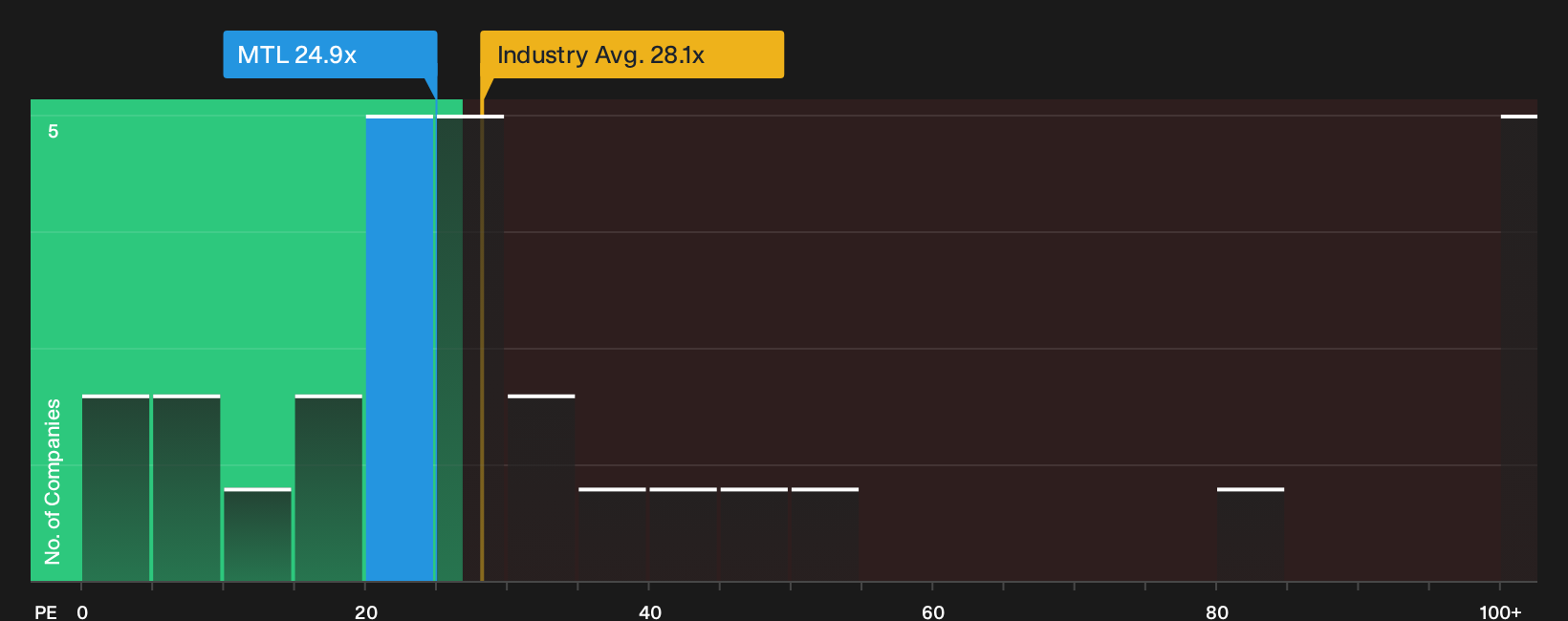Image resolution: width=1568 pixels, height=621 pixels.
Task: Select the blue histogram bar at PE 20-25
Action: click(x=400, y=349)
